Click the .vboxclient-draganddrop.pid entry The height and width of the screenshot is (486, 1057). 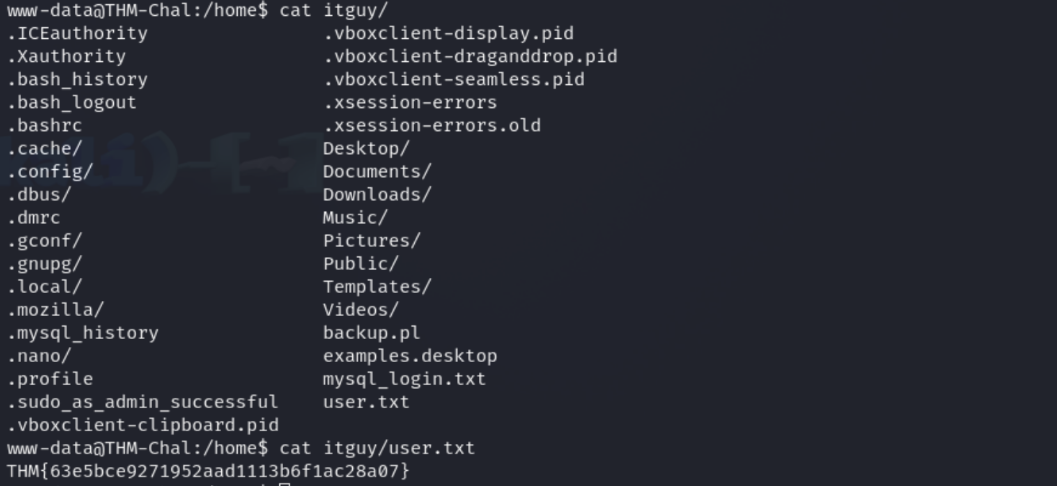coord(469,56)
